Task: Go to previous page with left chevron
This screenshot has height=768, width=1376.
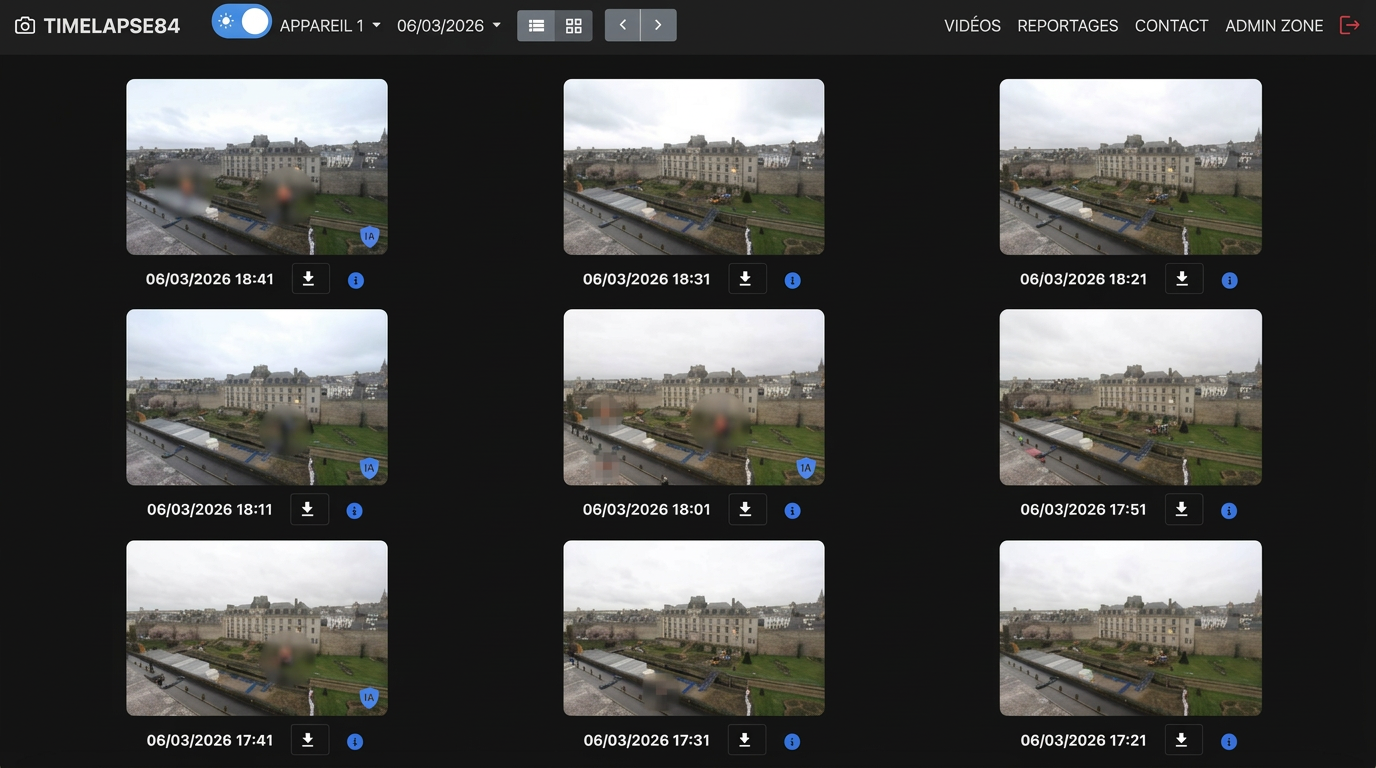Action: click(622, 26)
